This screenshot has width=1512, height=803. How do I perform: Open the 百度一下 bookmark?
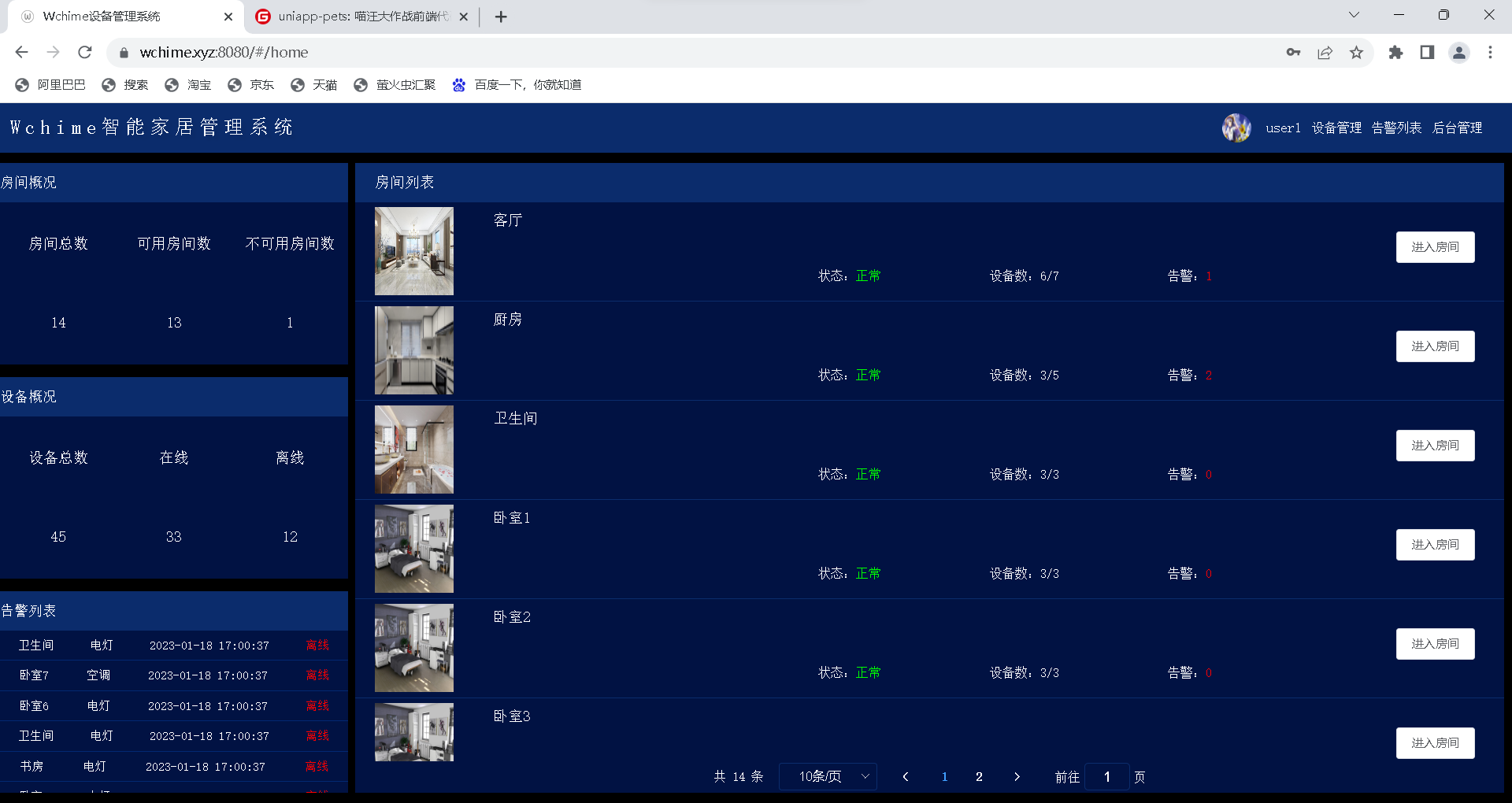tap(517, 85)
